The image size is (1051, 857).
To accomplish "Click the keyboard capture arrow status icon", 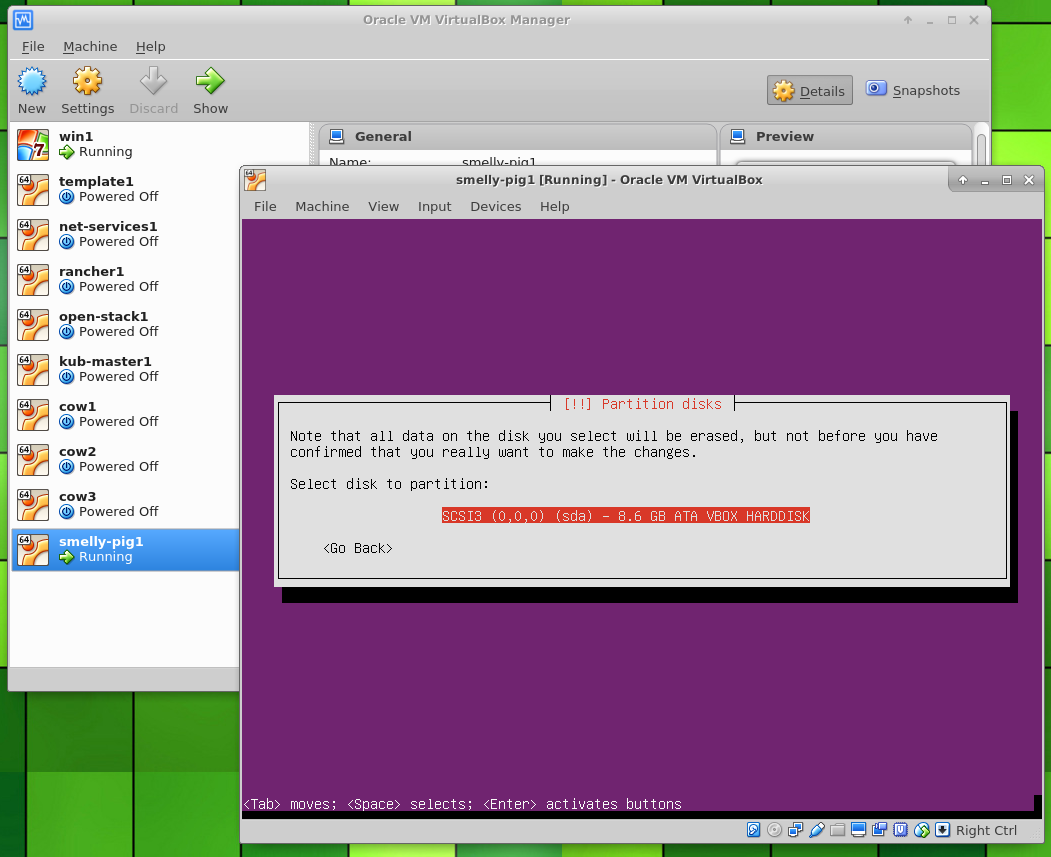I will coord(942,830).
